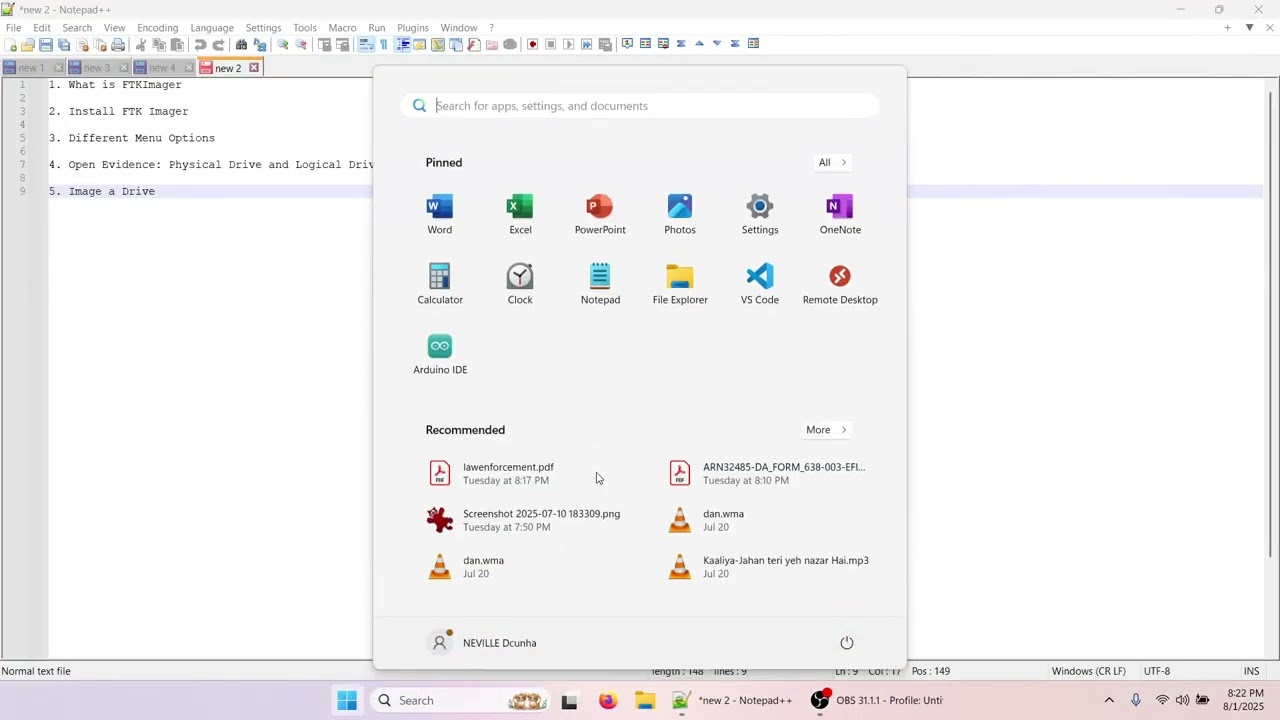
Task: Open the Language menu
Action: pos(212,28)
